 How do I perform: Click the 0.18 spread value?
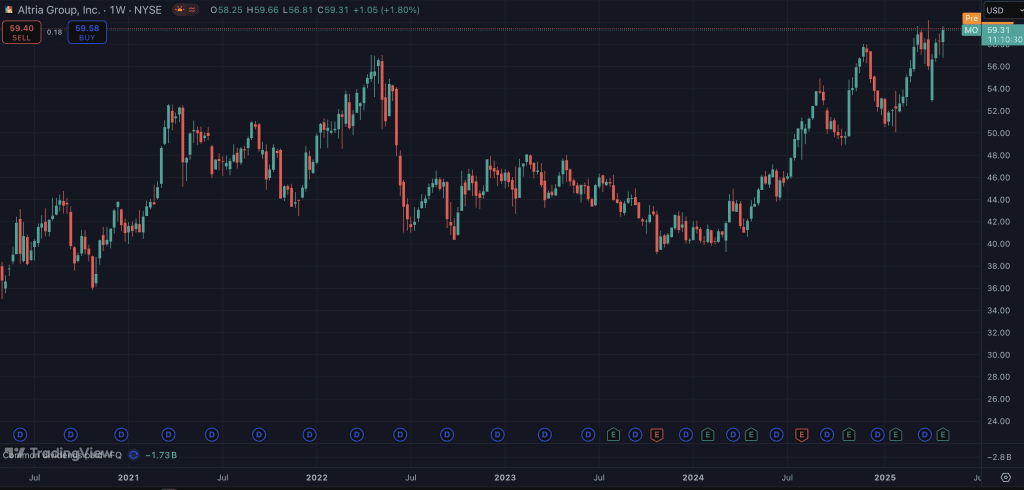(55, 32)
